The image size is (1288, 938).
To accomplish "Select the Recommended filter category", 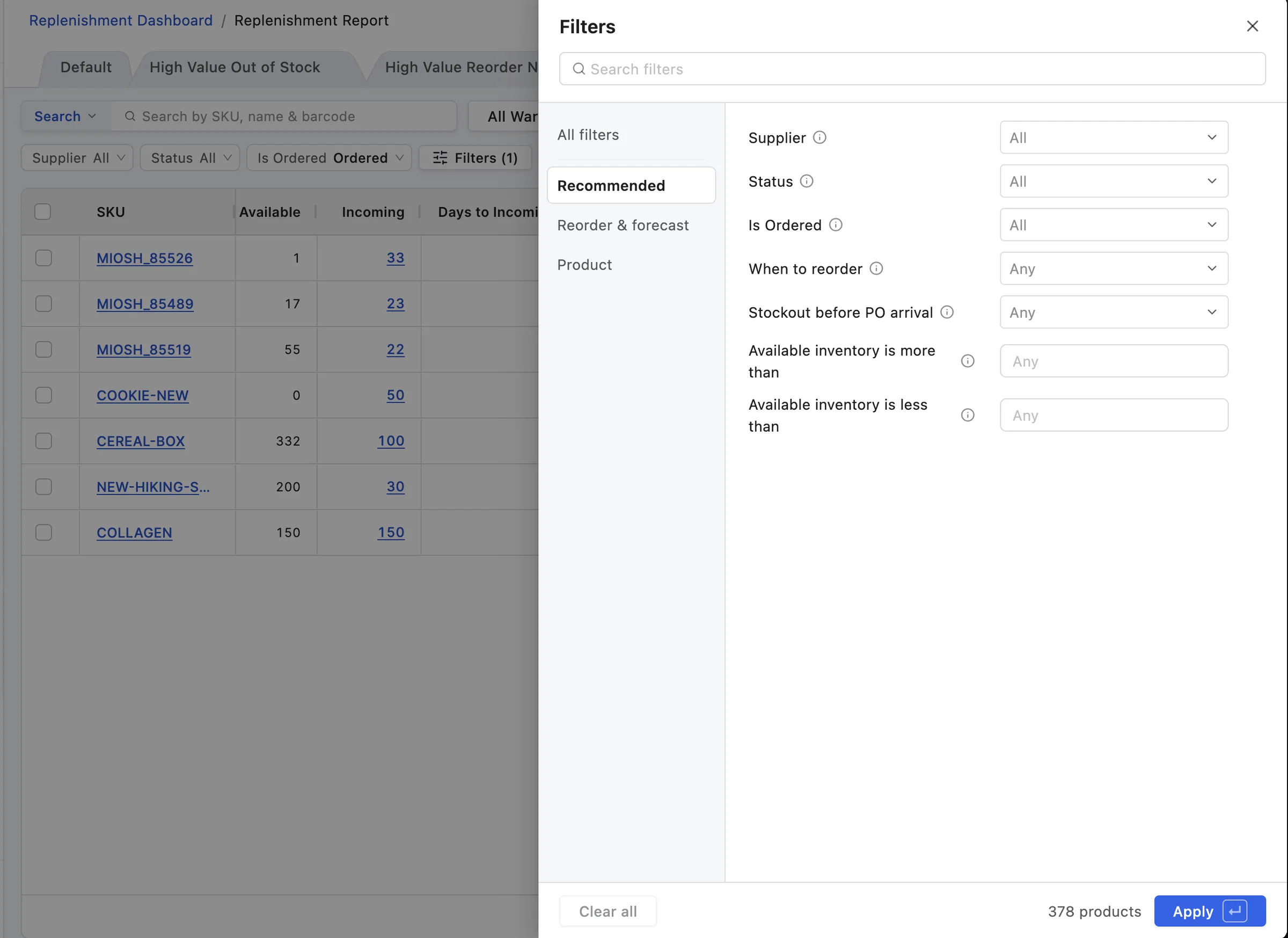I will point(631,185).
